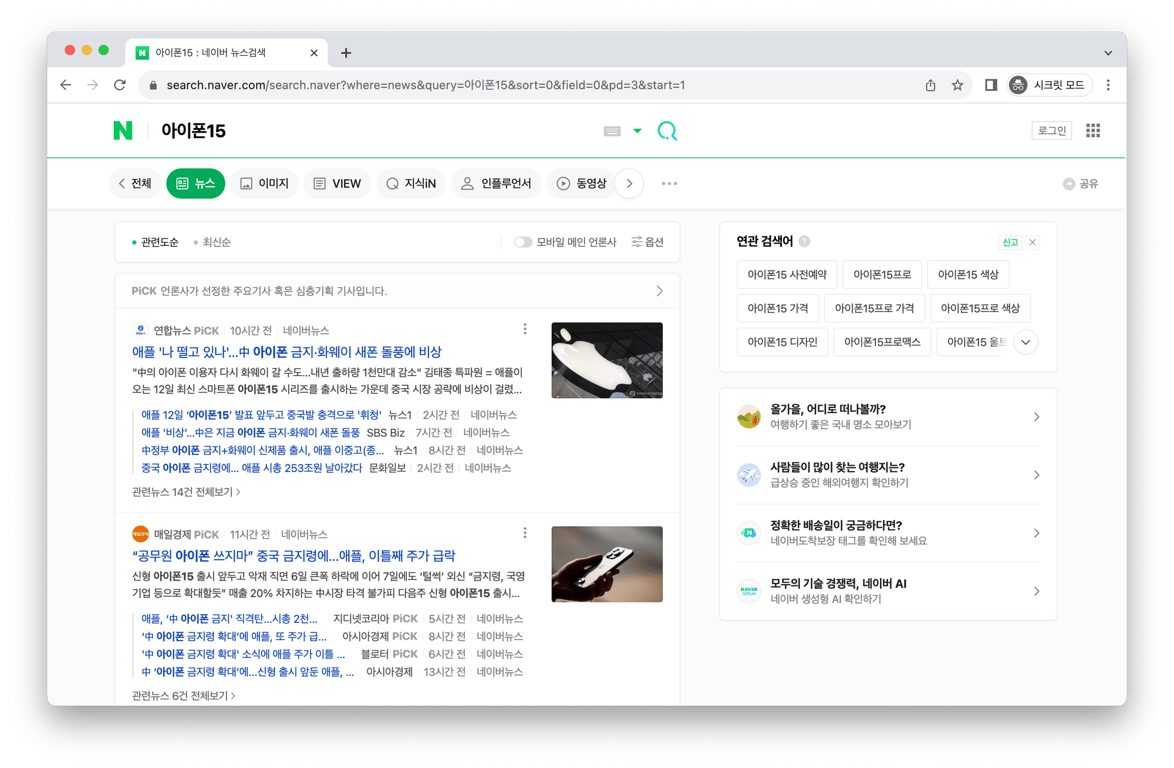1174x768 pixels.
Task: Open 사람들이 많이 찾는 여행지는? promo chevron
Action: click(1036, 475)
